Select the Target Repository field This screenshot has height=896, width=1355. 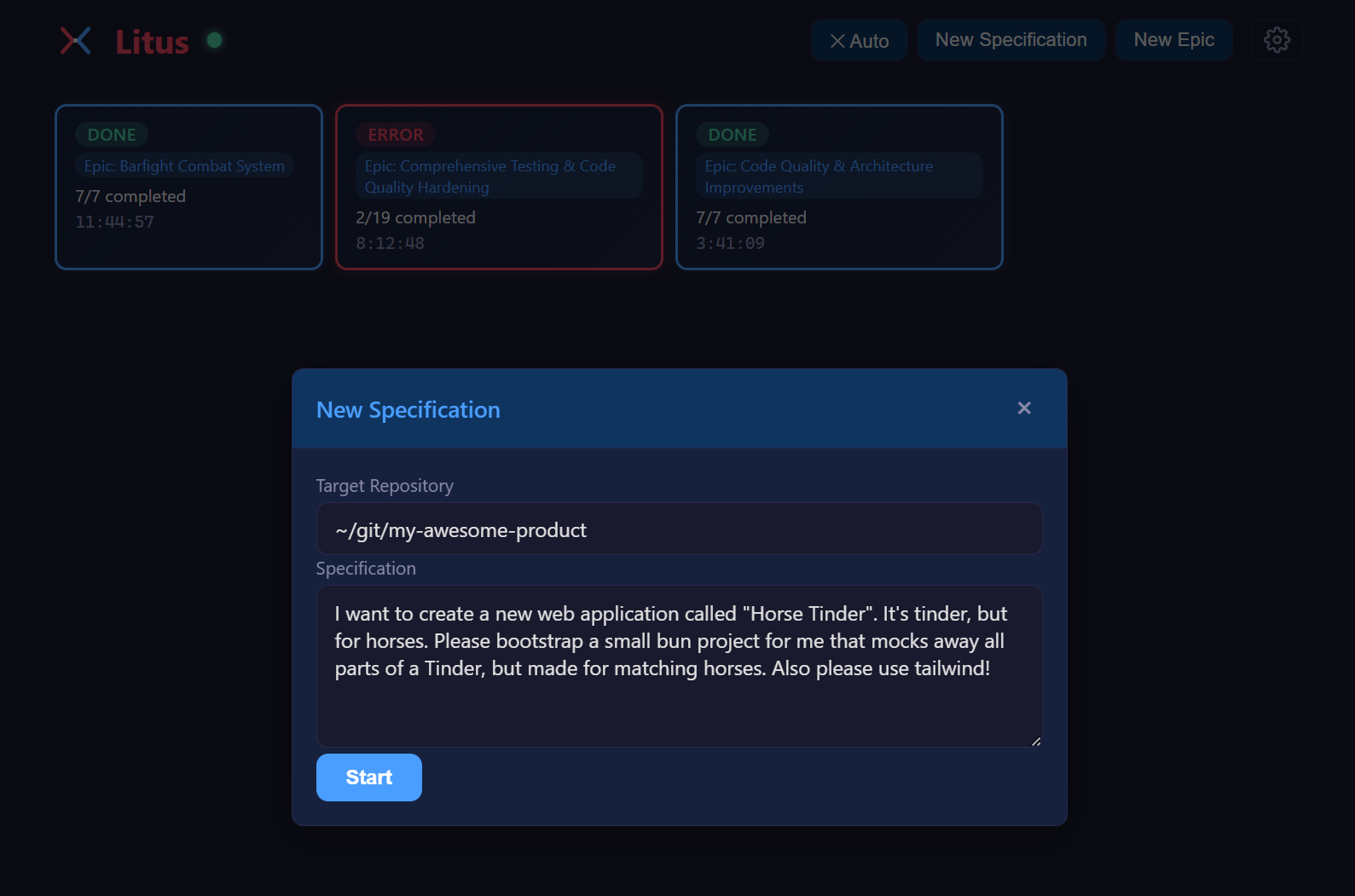pyautogui.click(x=678, y=529)
